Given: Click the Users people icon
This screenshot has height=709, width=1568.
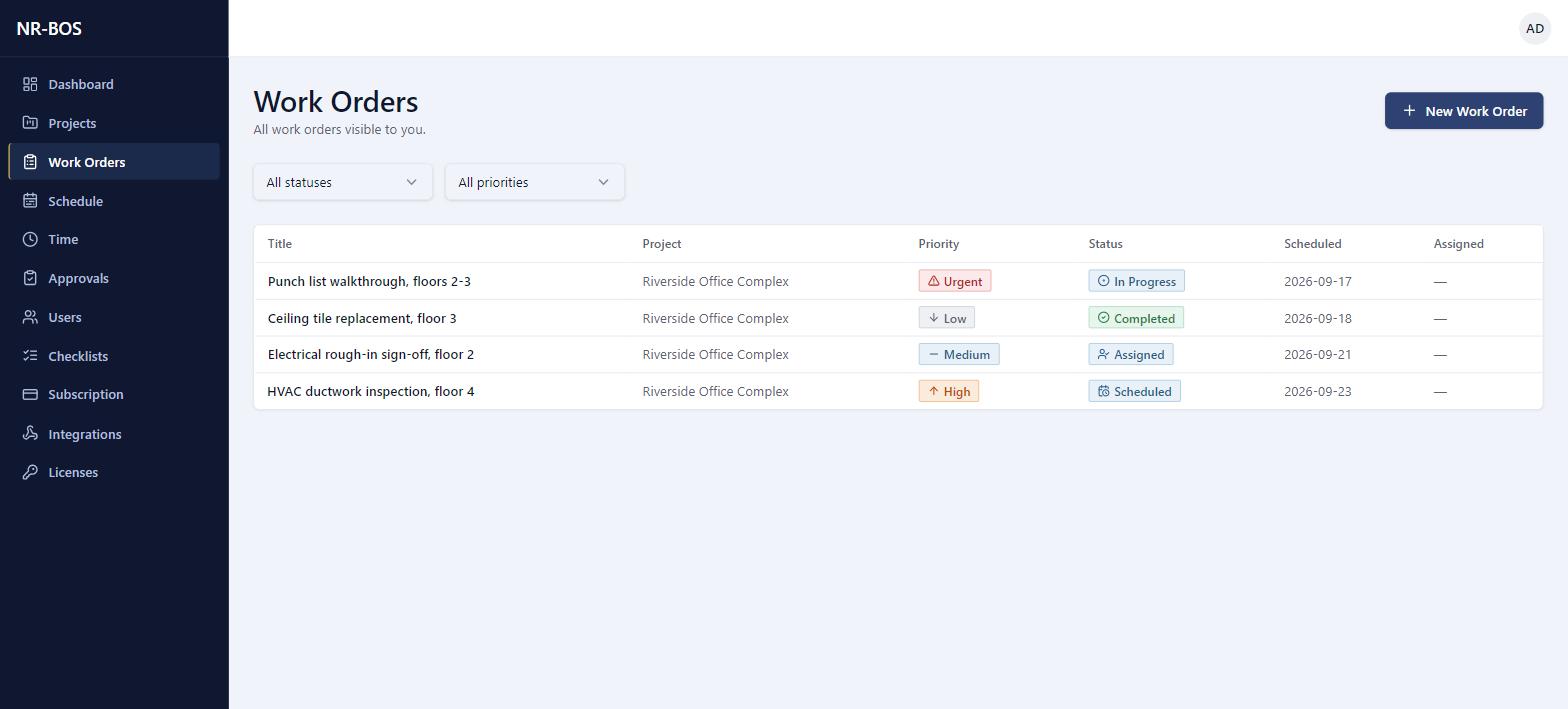Looking at the screenshot, I should [30, 317].
